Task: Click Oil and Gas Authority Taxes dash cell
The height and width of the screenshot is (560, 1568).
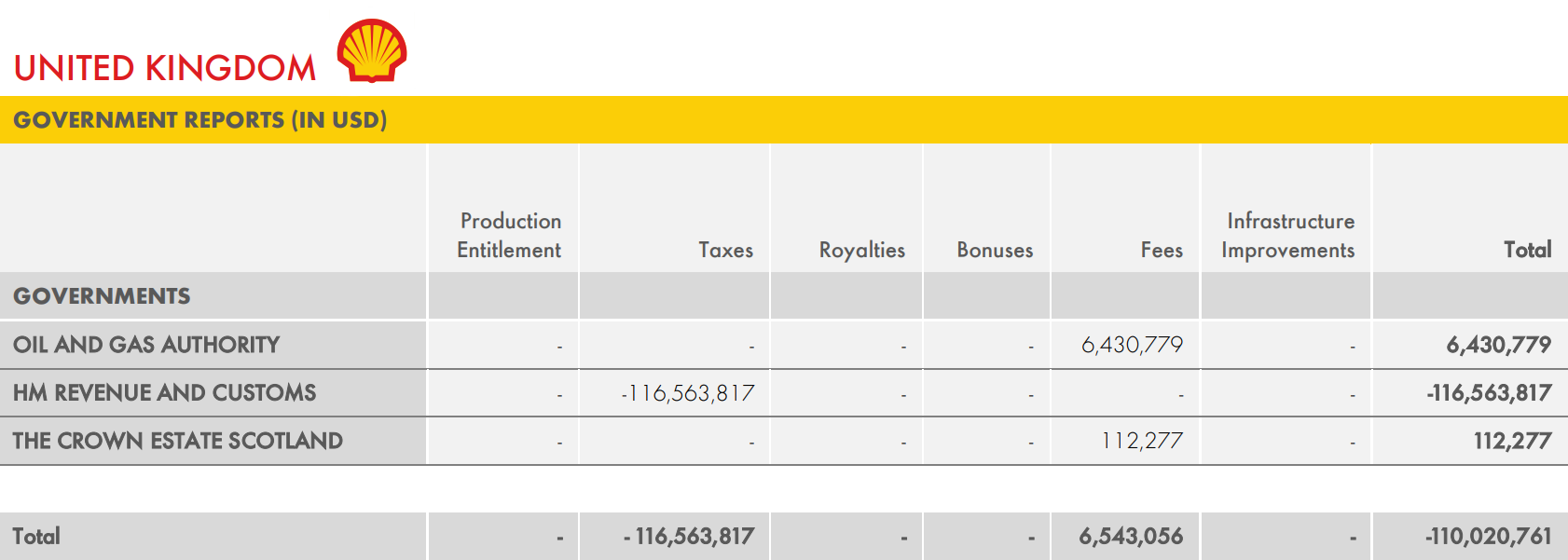Action: 751,347
